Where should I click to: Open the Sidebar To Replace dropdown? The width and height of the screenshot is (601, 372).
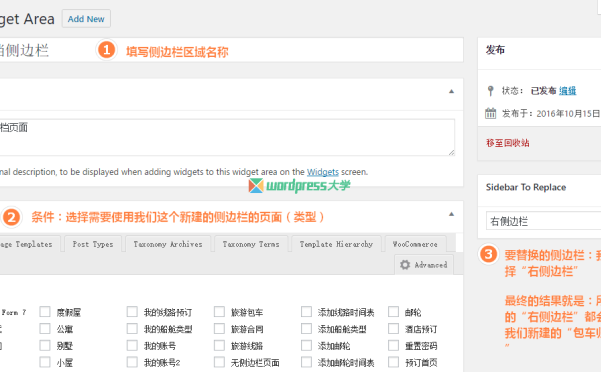click(x=544, y=221)
